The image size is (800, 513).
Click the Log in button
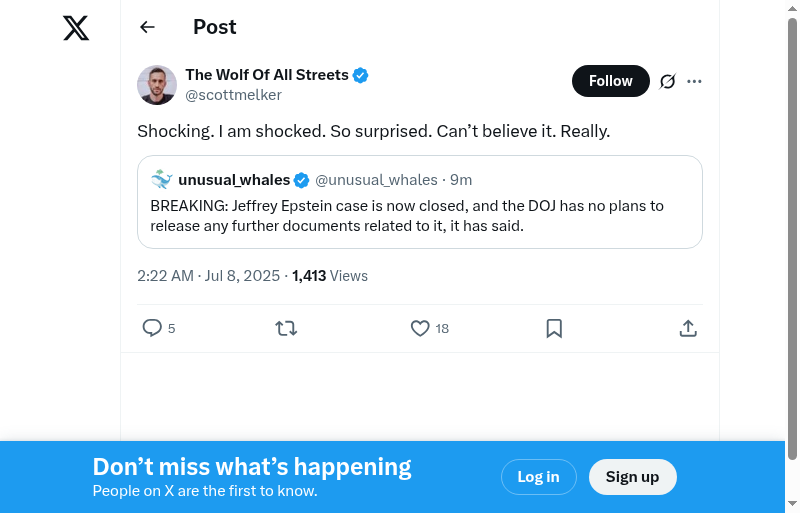point(538,477)
